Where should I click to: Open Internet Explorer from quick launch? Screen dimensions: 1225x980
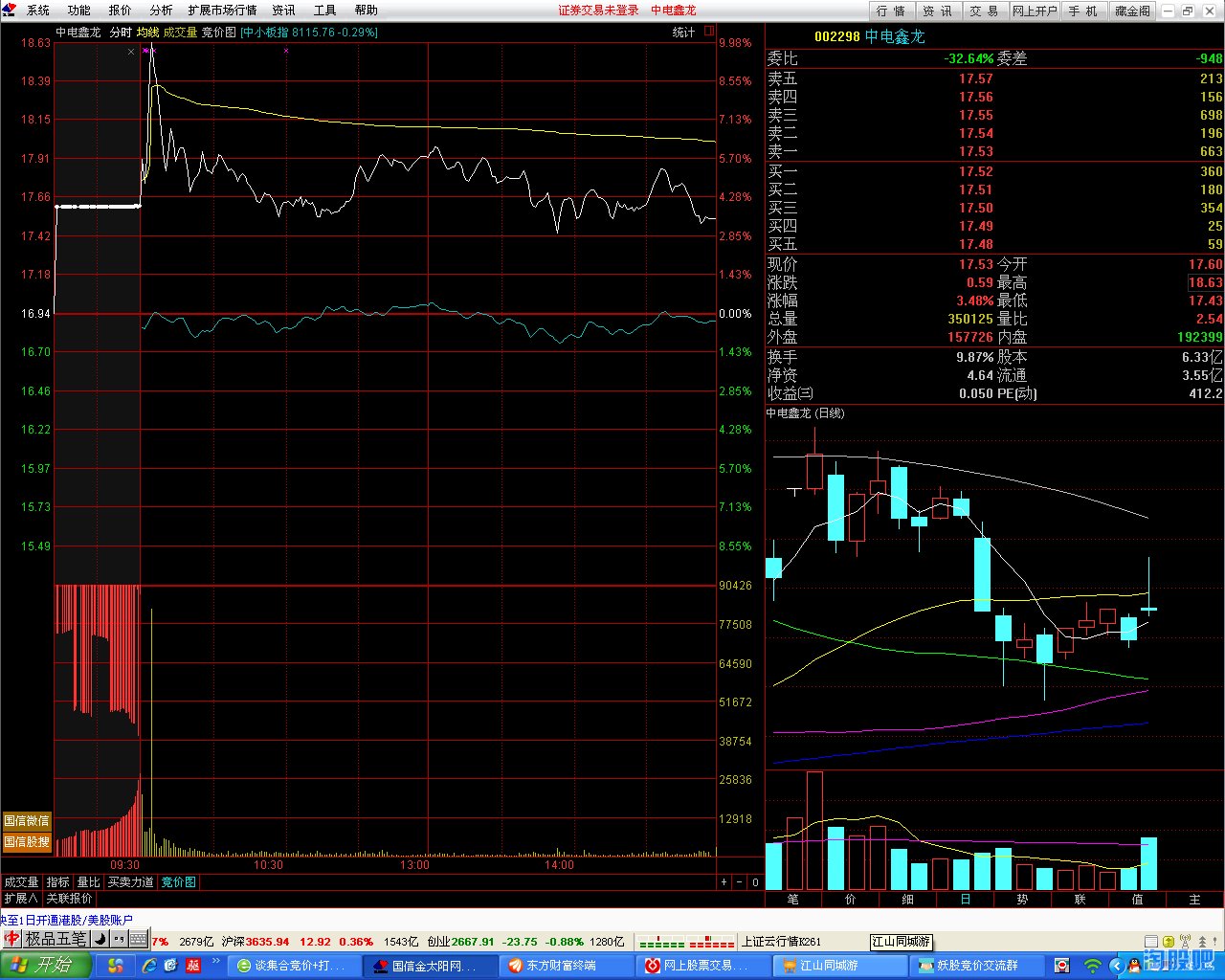pos(150,966)
